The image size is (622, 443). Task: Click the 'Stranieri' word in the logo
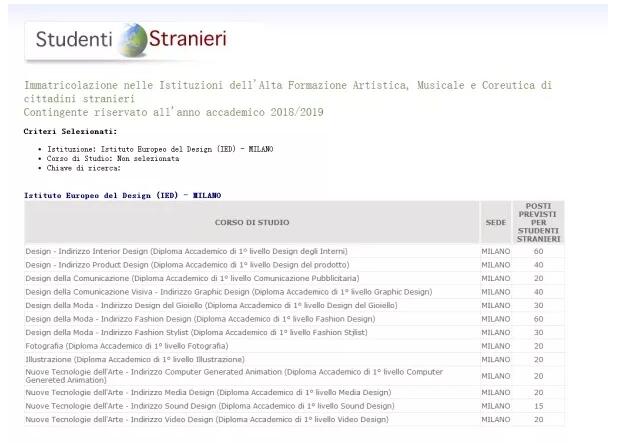point(188,39)
